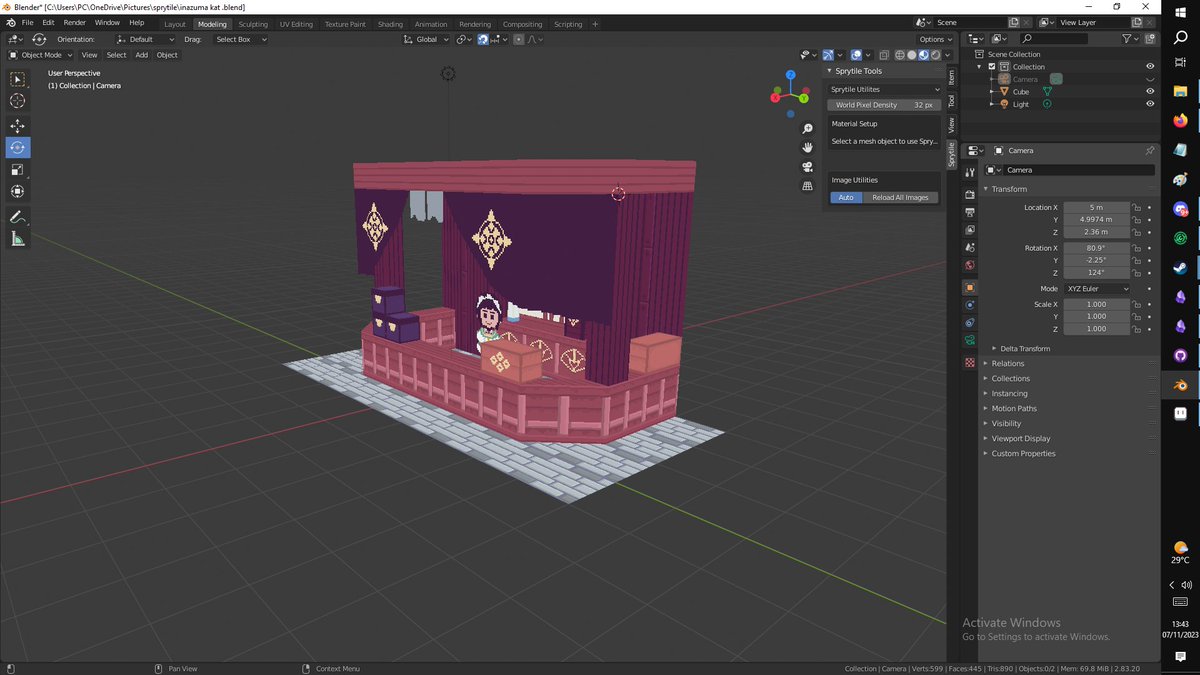Open Render properties tab icon
Screen dimensions: 1200x675
coord(969,193)
